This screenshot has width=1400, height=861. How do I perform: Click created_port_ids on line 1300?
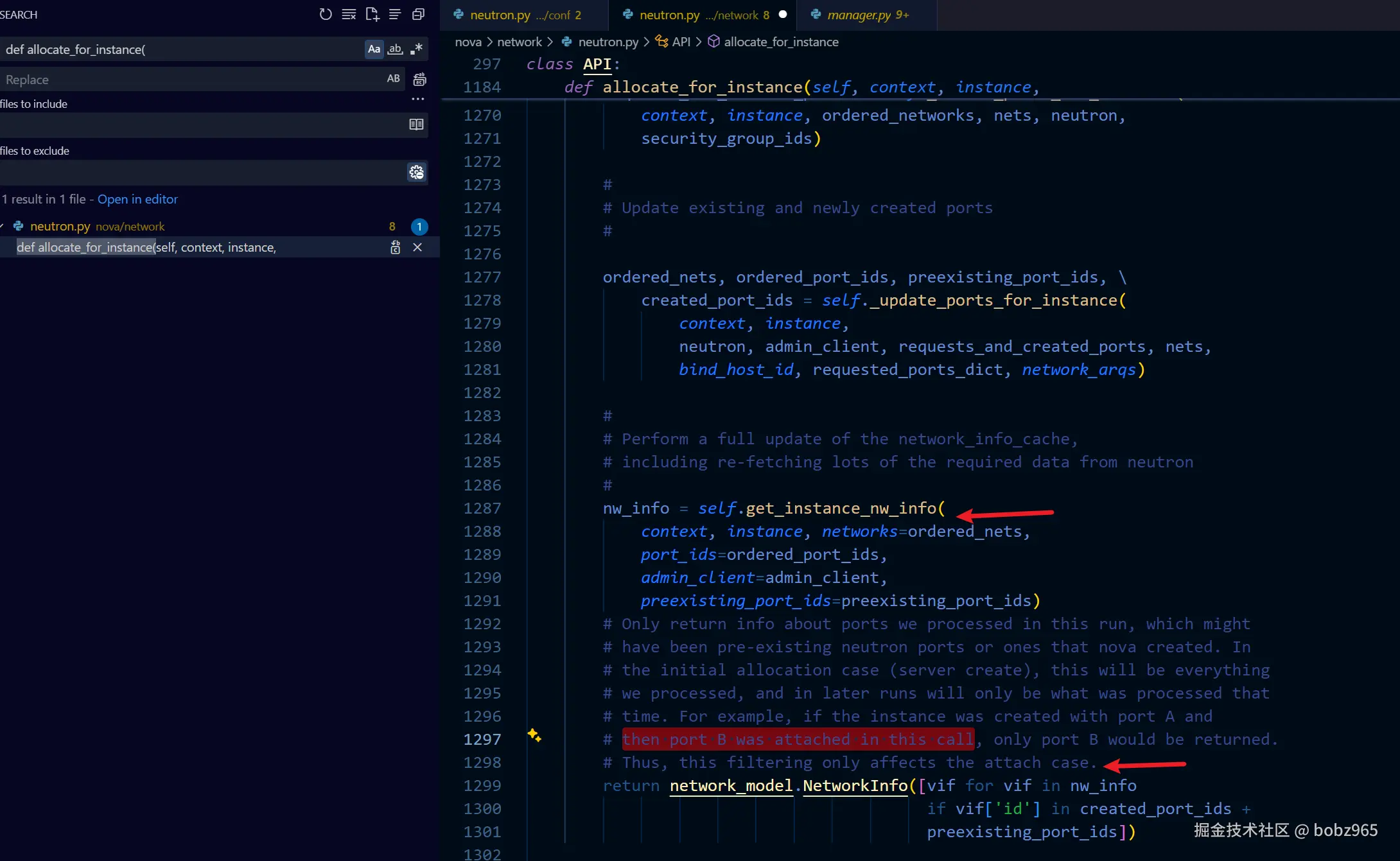point(1155,809)
